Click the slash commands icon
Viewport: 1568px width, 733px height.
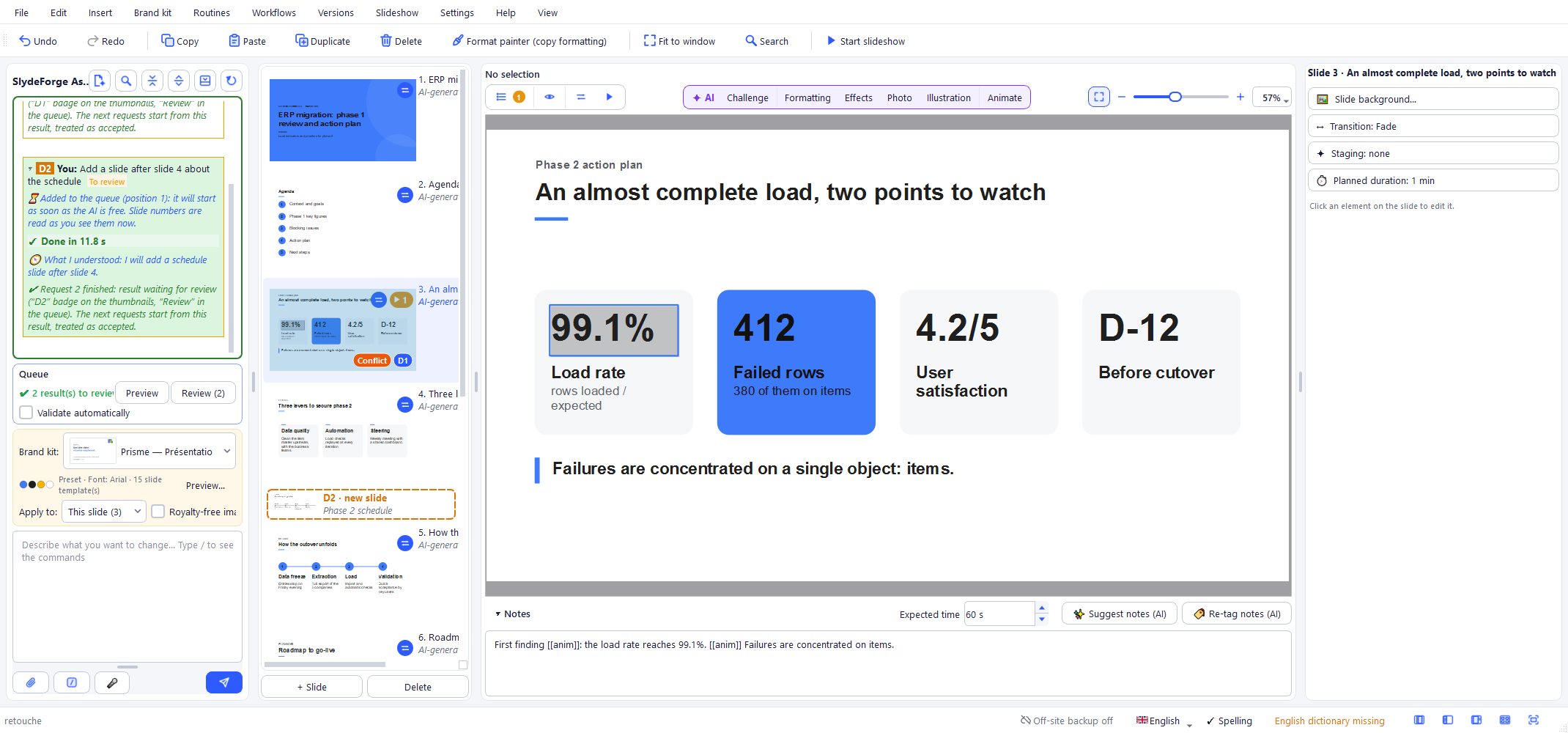tap(72, 682)
